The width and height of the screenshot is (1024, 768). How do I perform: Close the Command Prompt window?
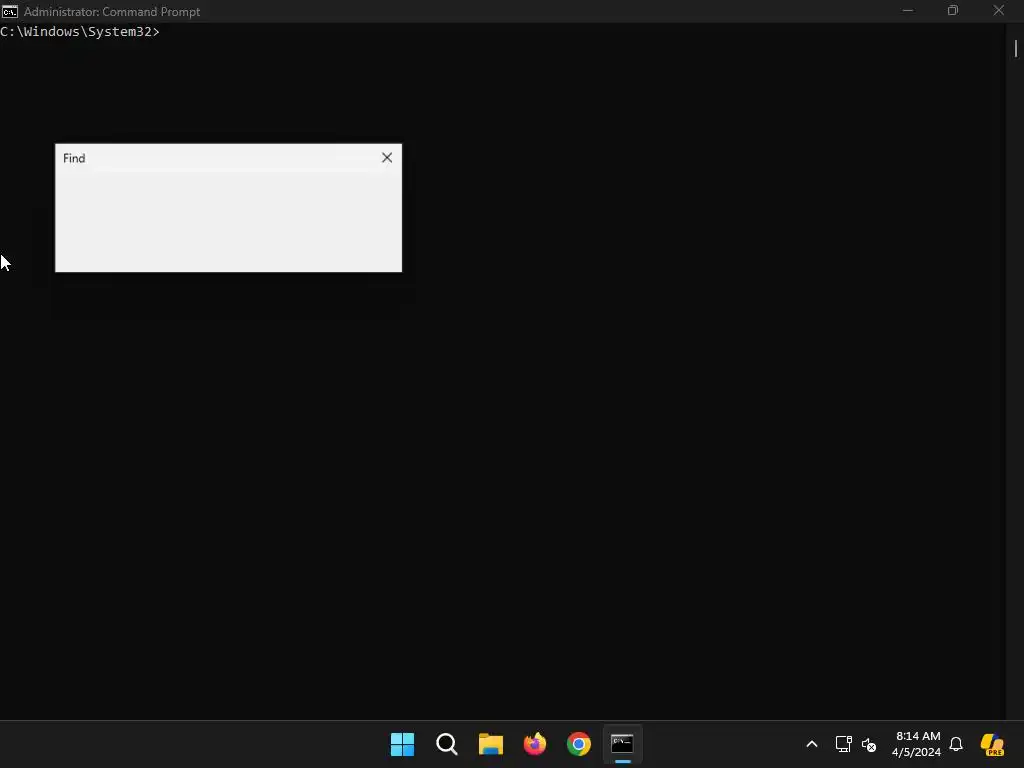click(x=999, y=10)
